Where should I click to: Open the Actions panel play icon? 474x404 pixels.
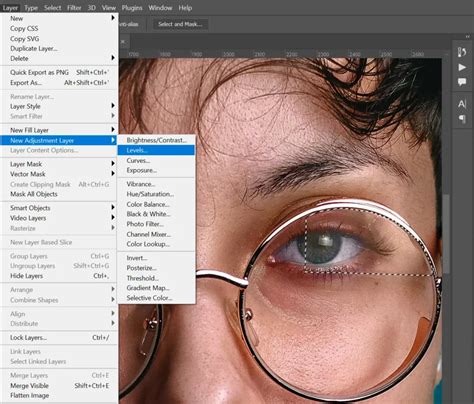point(462,67)
